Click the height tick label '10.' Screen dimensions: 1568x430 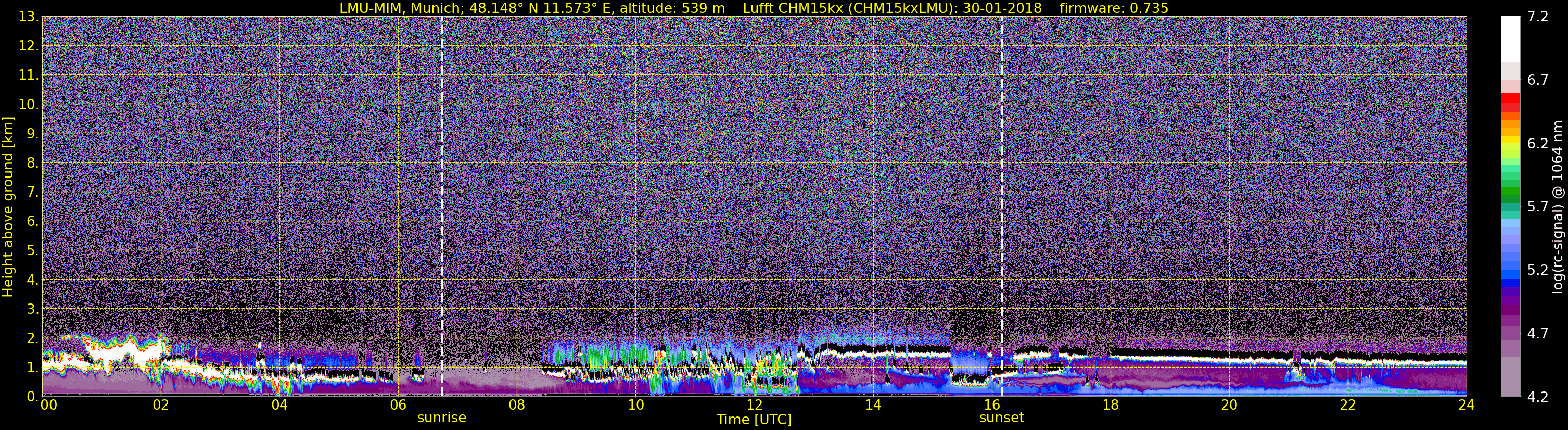pyautogui.click(x=29, y=105)
